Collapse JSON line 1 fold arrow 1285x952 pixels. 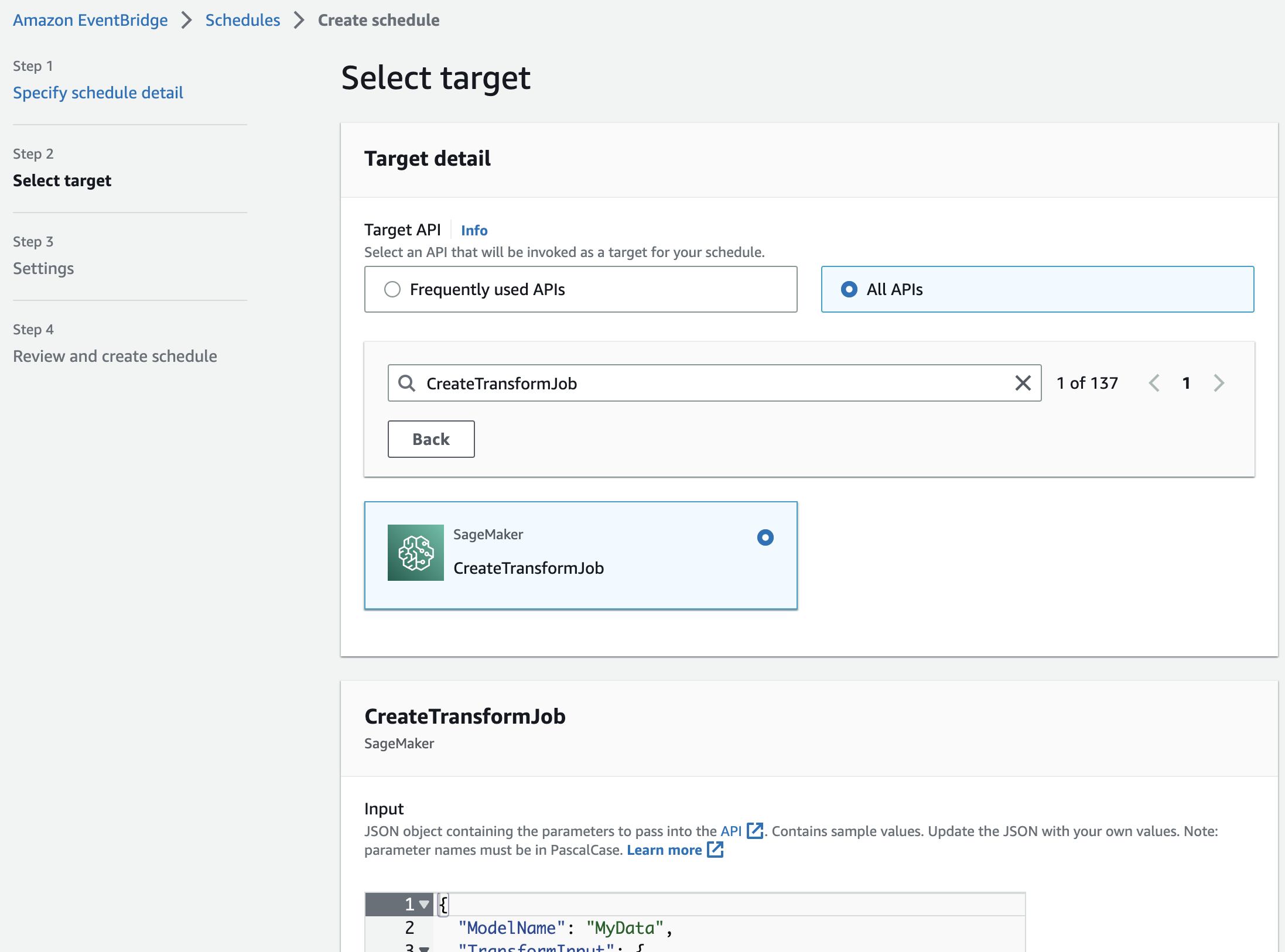(424, 905)
